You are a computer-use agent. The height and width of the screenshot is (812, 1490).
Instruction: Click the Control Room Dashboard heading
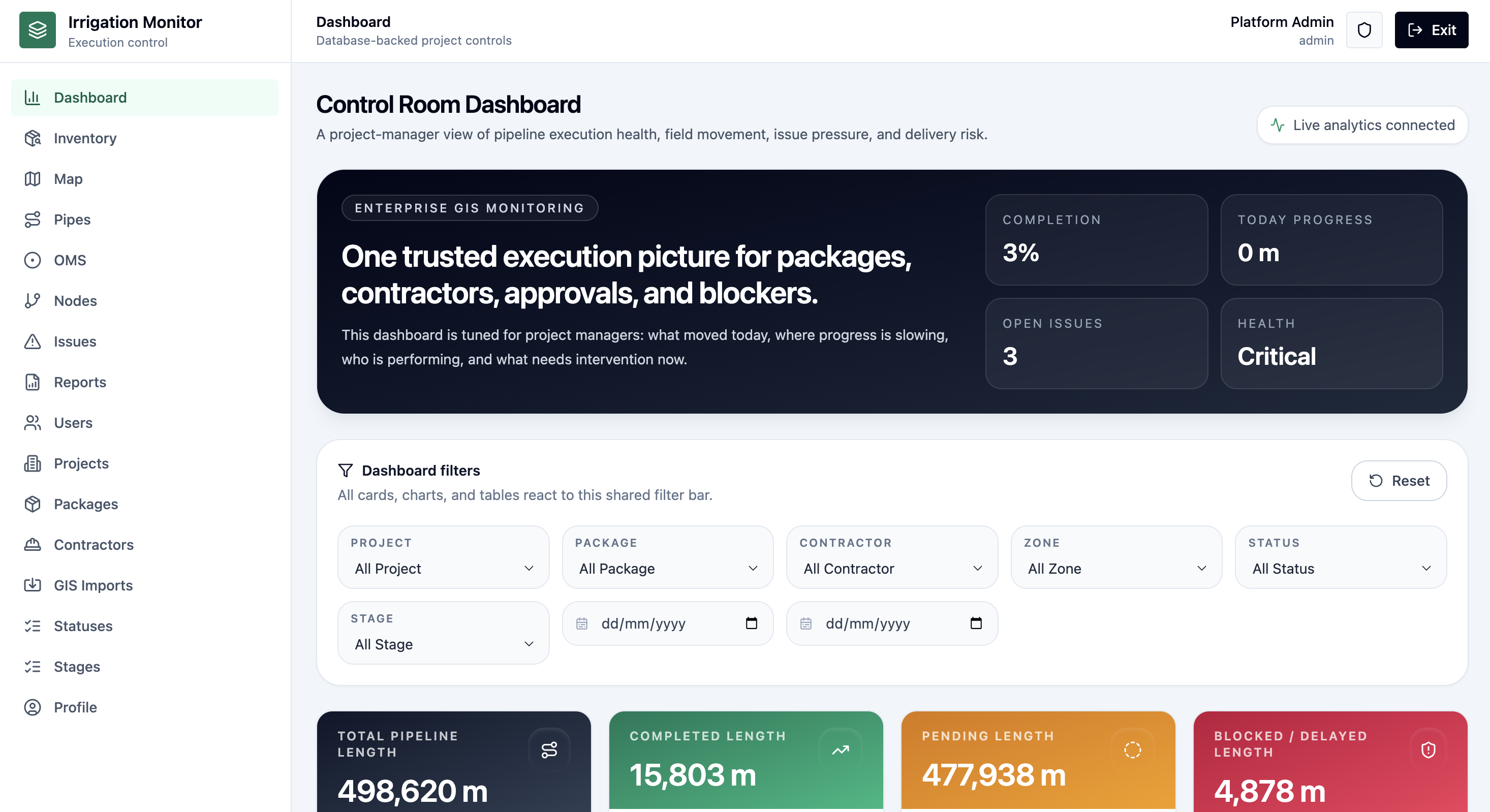(448, 105)
